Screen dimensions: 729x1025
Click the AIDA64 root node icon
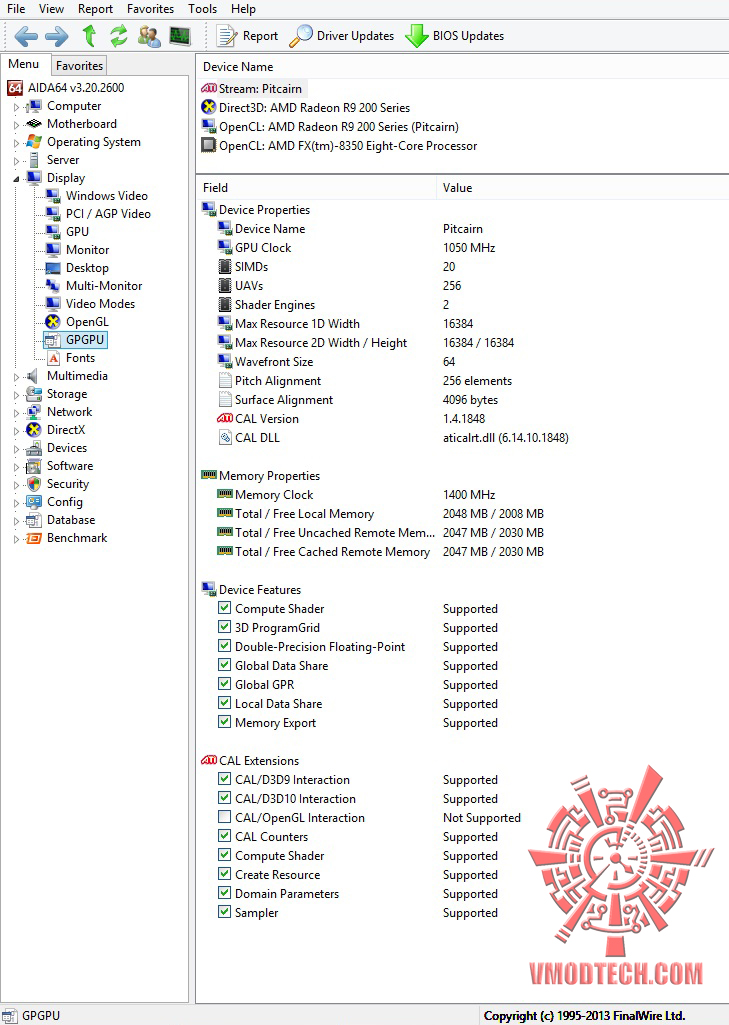(x=15, y=88)
